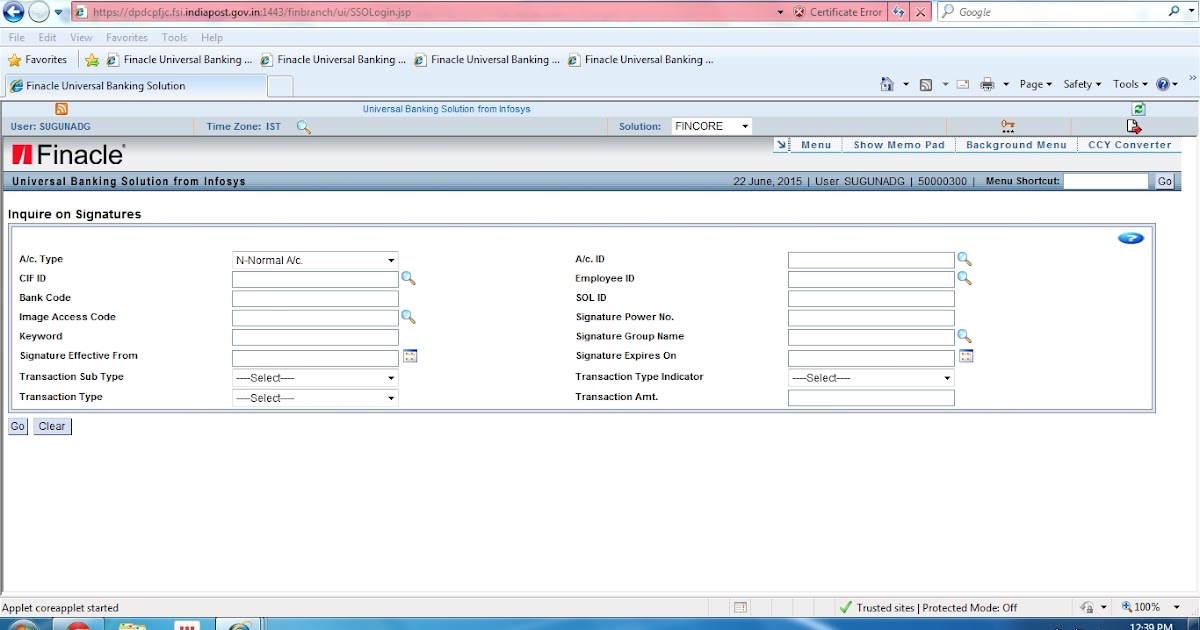
Task: Click the empty new tab button
Action: (x=280, y=86)
